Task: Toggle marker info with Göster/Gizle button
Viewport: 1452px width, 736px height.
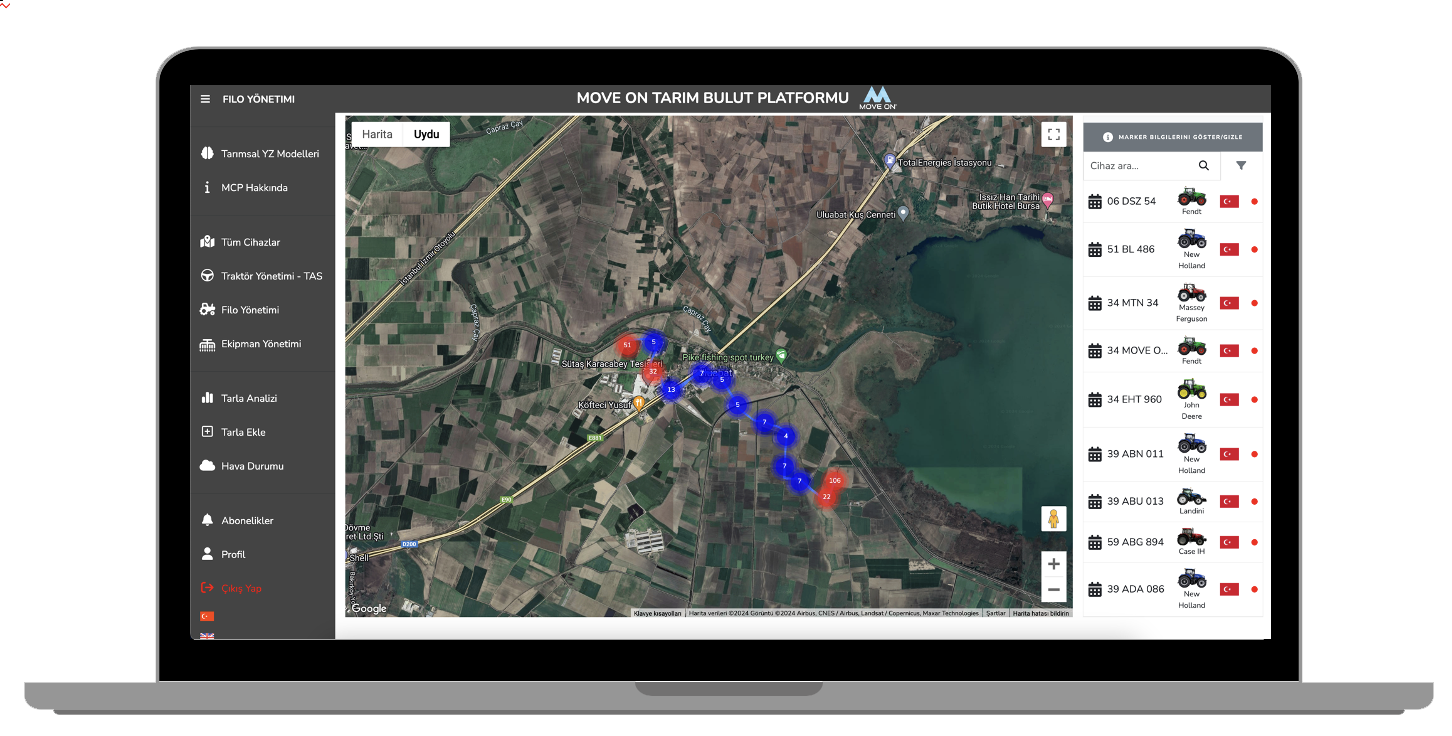Action: coord(1172,137)
